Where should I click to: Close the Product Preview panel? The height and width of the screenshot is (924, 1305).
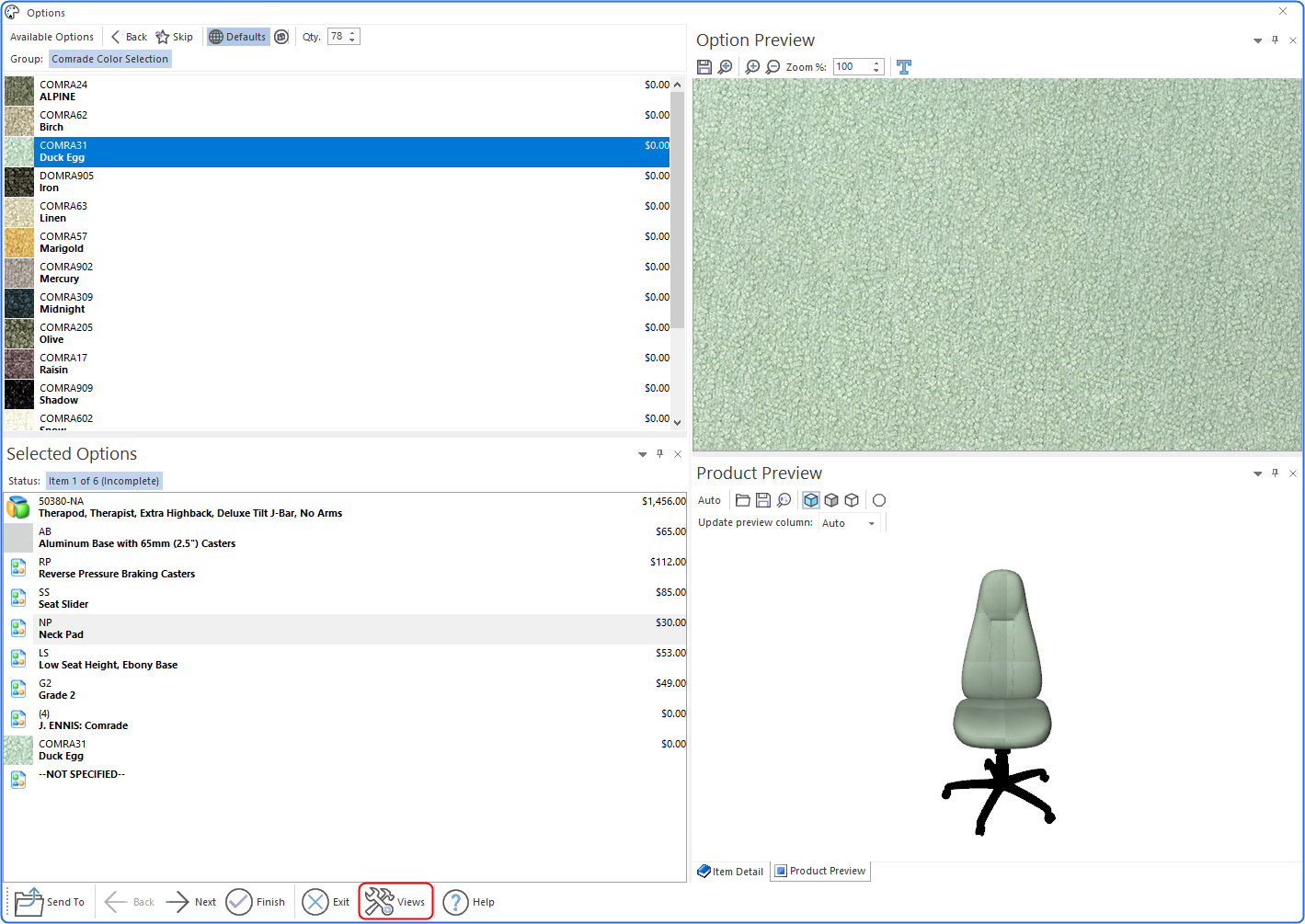point(1292,473)
